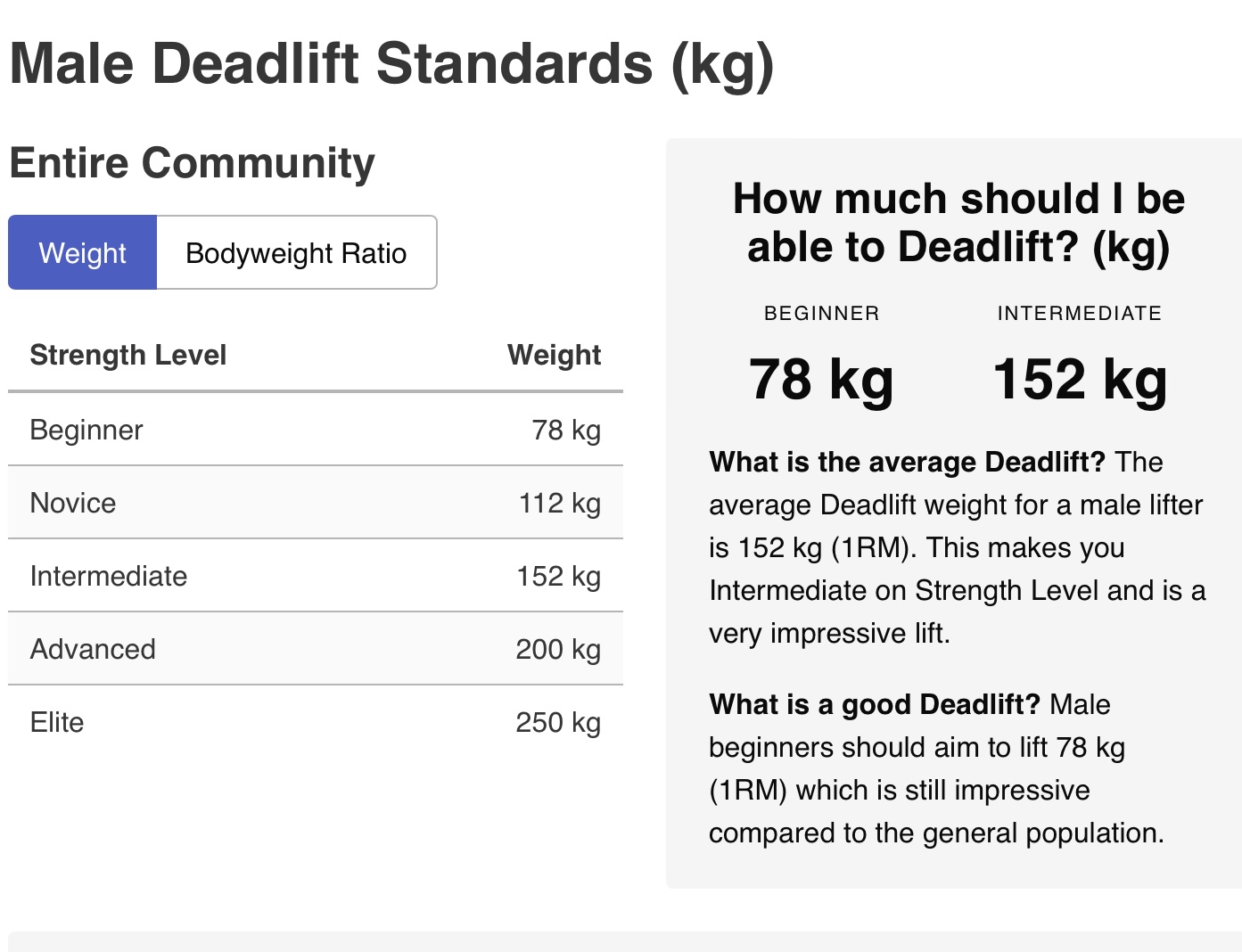1242x952 pixels.
Task: Click the large 152 kg intermediate figure
Action: pos(1080,380)
